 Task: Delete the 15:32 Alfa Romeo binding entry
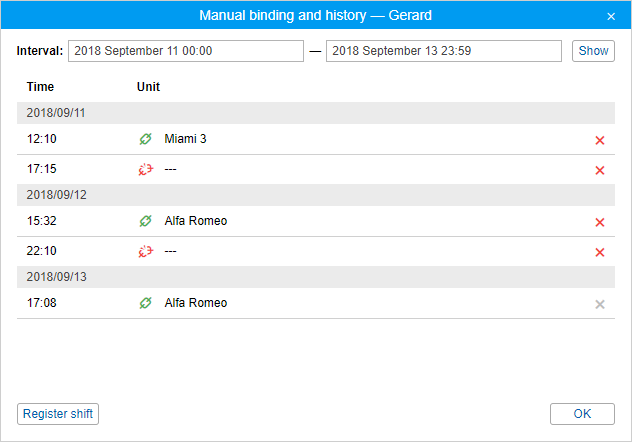tap(600, 222)
